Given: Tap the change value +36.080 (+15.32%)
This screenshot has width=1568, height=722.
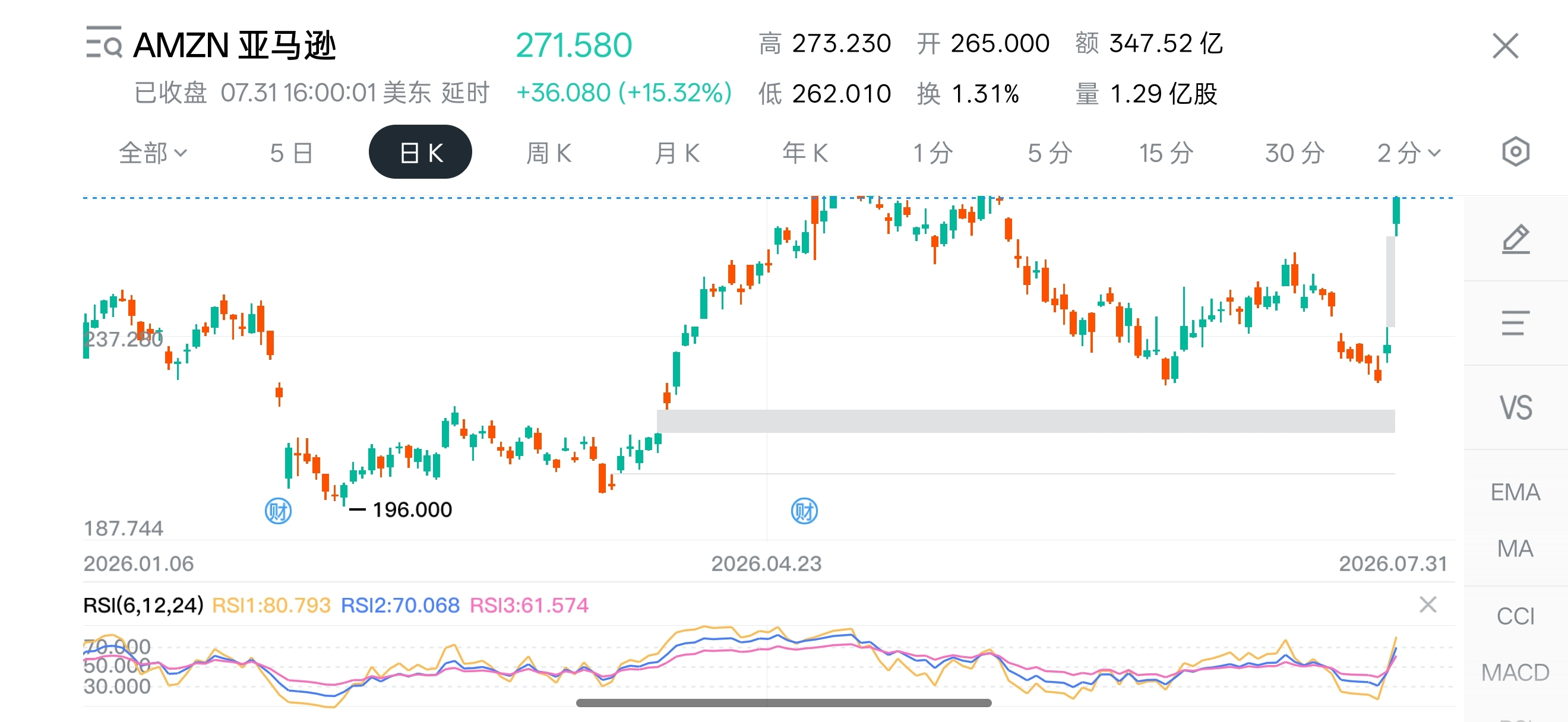Looking at the screenshot, I should [624, 93].
